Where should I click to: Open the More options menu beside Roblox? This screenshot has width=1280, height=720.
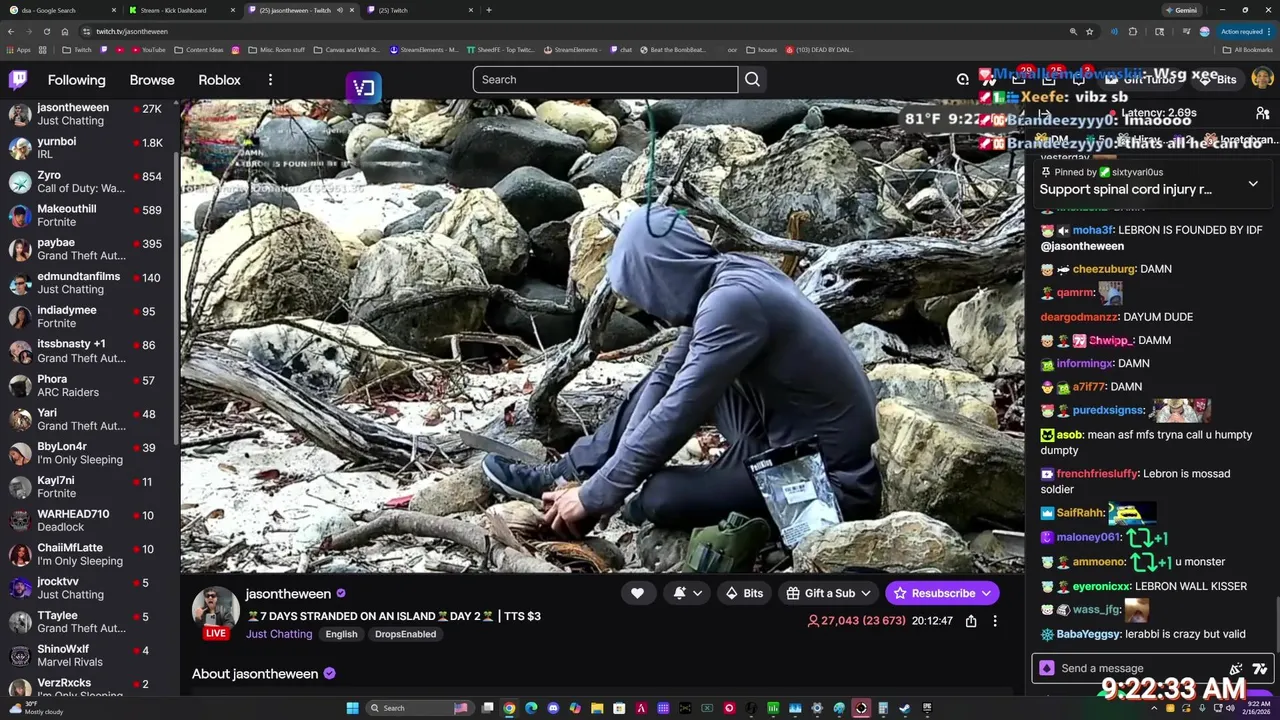(269, 80)
